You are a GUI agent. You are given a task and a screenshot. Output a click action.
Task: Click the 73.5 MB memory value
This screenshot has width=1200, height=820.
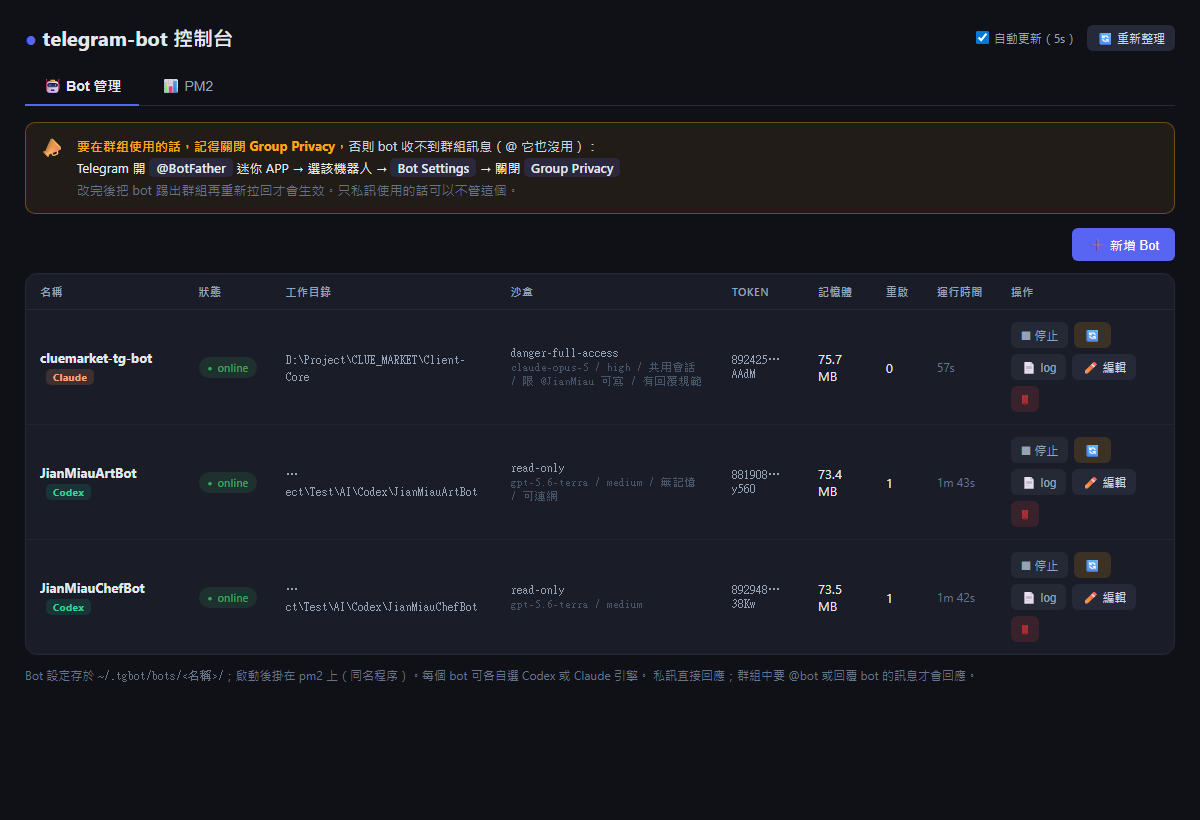coord(830,598)
